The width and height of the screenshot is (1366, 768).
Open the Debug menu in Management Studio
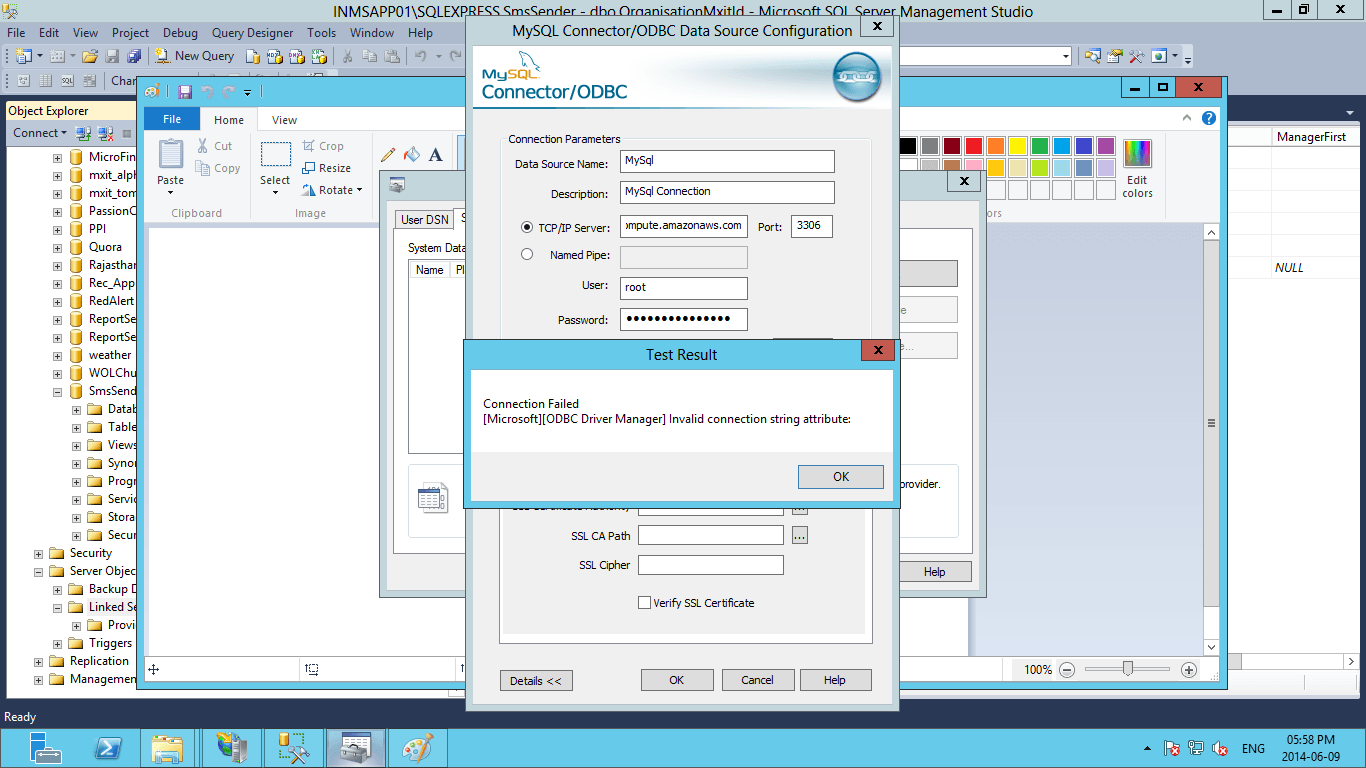point(180,33)
